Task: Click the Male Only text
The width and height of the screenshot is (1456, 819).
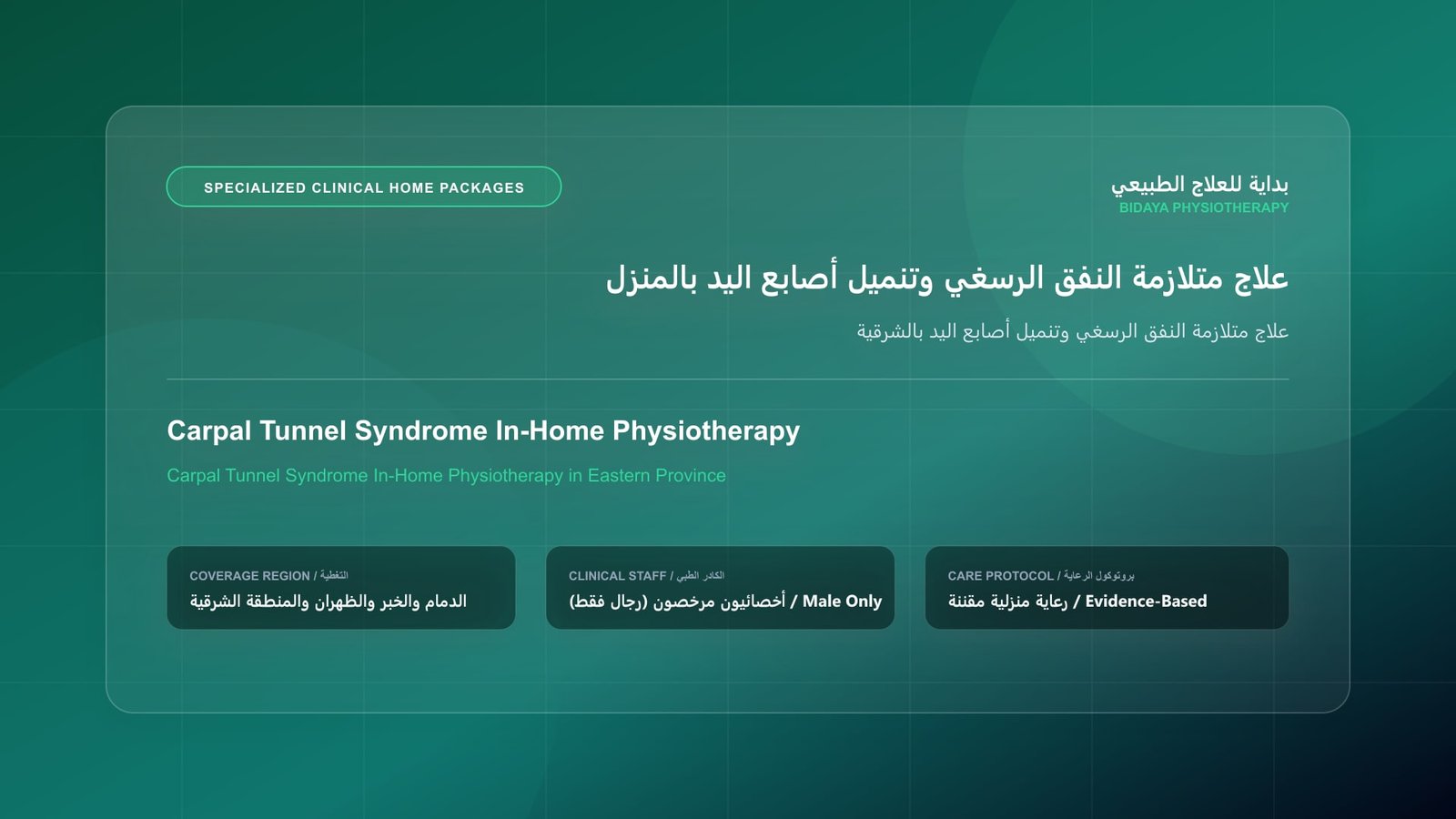Action: (842, 601)
